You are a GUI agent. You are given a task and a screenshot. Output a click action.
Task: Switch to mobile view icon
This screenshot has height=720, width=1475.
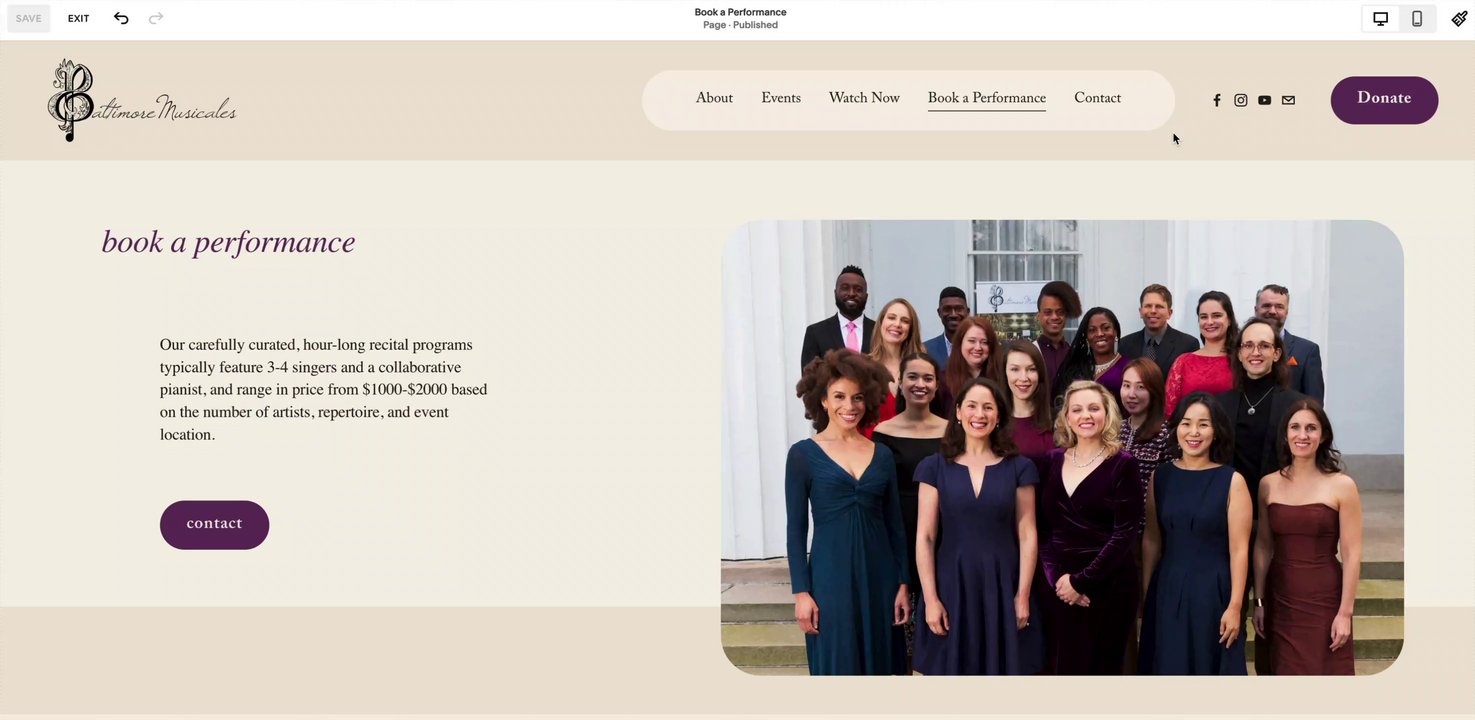[1417, 18]
